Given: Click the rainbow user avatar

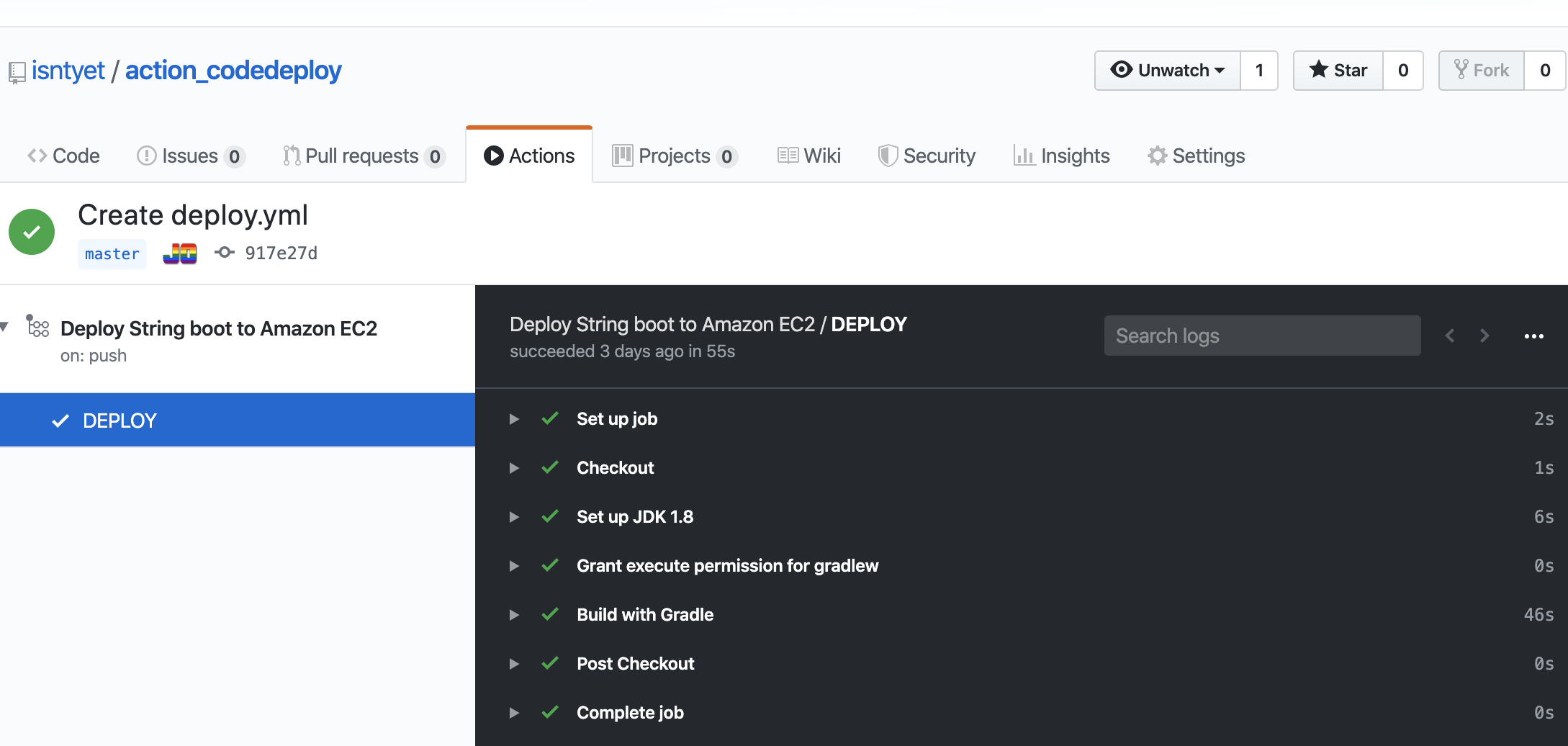Looking at the screenshot, I should [x=180, y=253].
